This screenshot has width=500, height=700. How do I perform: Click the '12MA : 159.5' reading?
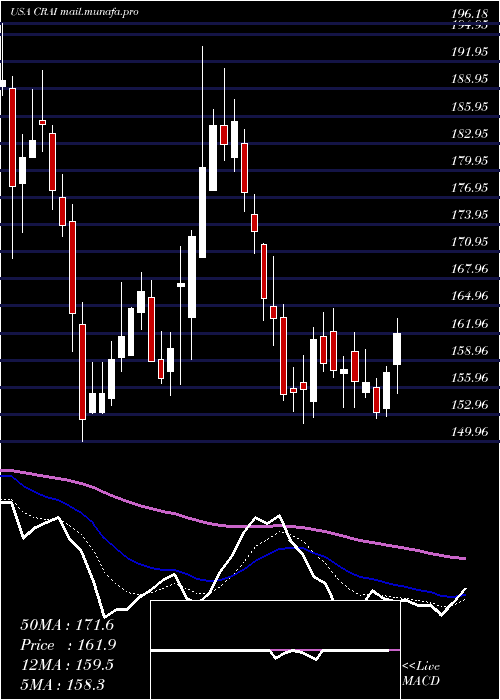coord(67,665)
